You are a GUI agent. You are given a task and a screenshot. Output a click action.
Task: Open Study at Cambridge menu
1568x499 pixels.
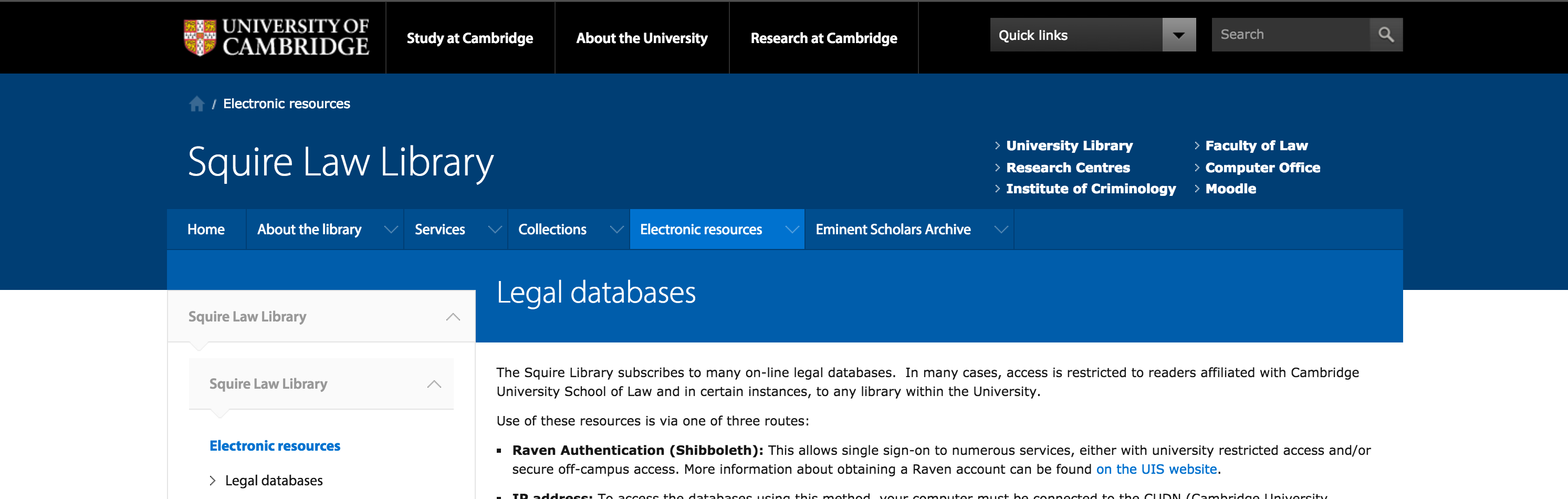469,38
